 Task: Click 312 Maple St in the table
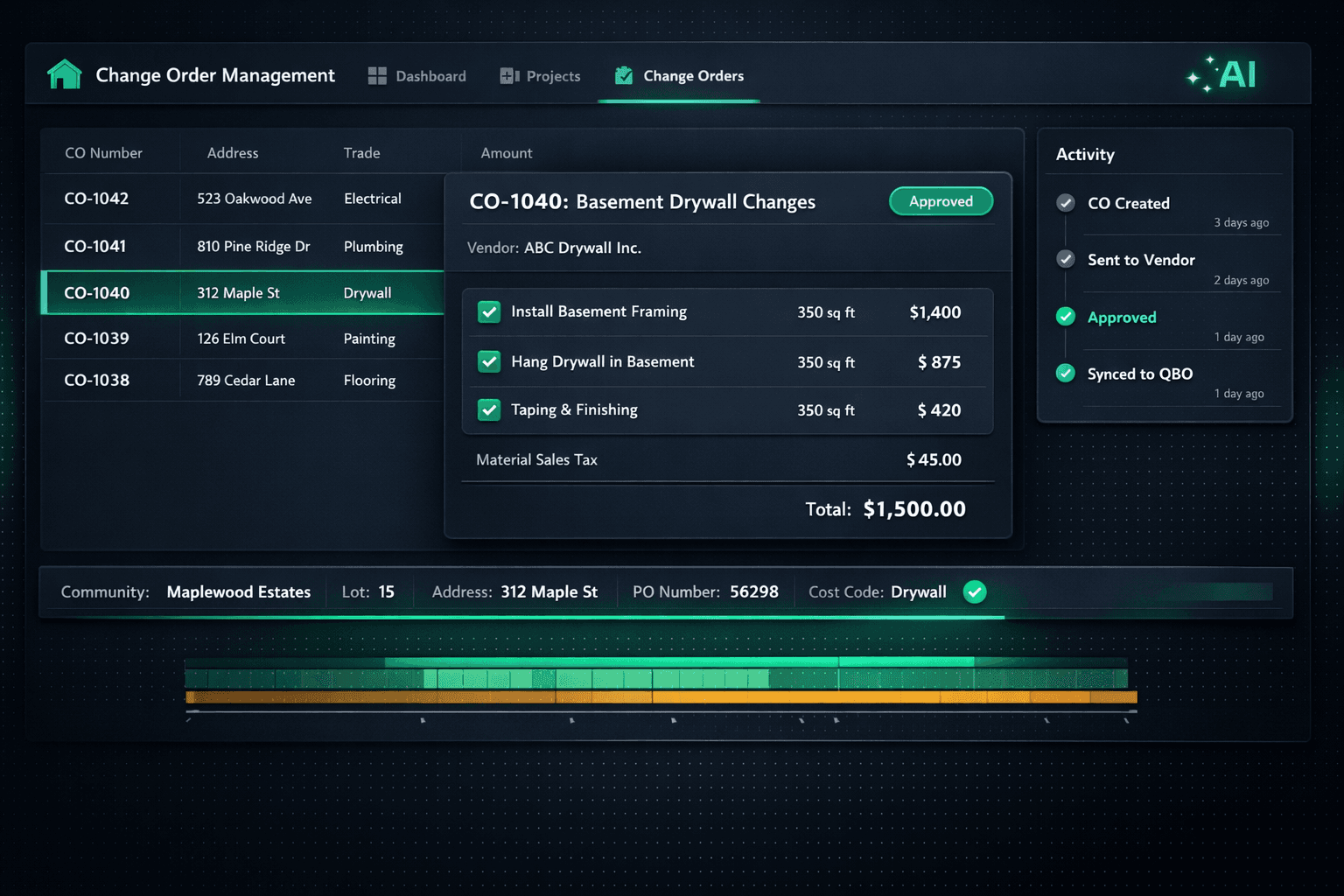pyautogui.click(x=238, y=293)
